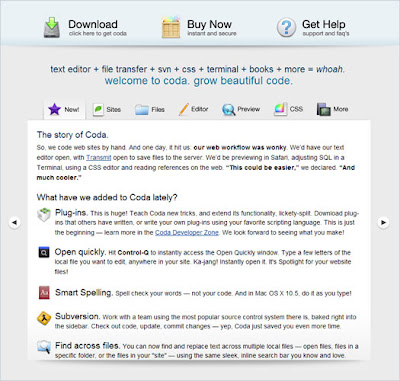Screen dimensions: 400x381
Task: Switch to the New! tab
Action: click(64, 109)
